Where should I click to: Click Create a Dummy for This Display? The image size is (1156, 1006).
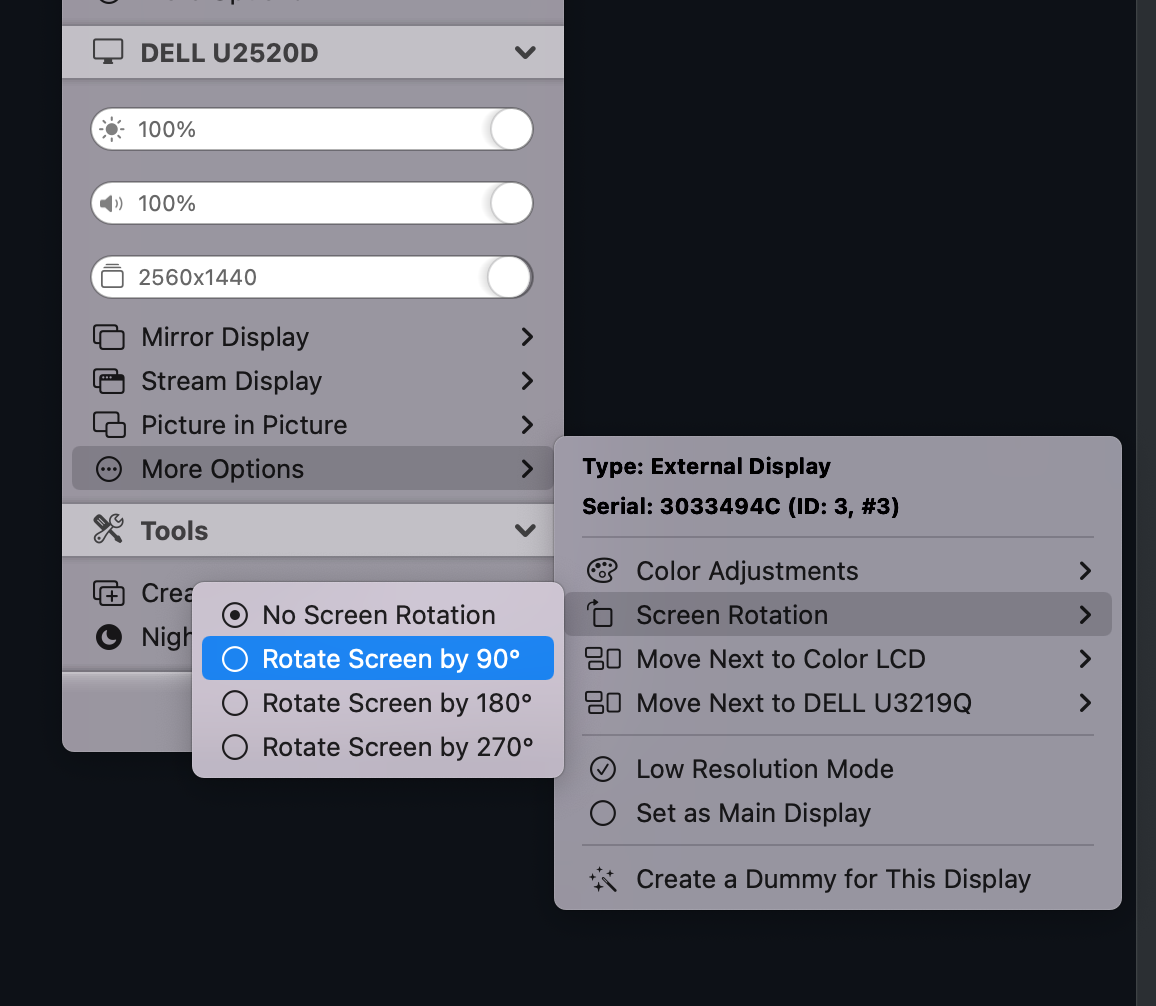pos(832,879)
